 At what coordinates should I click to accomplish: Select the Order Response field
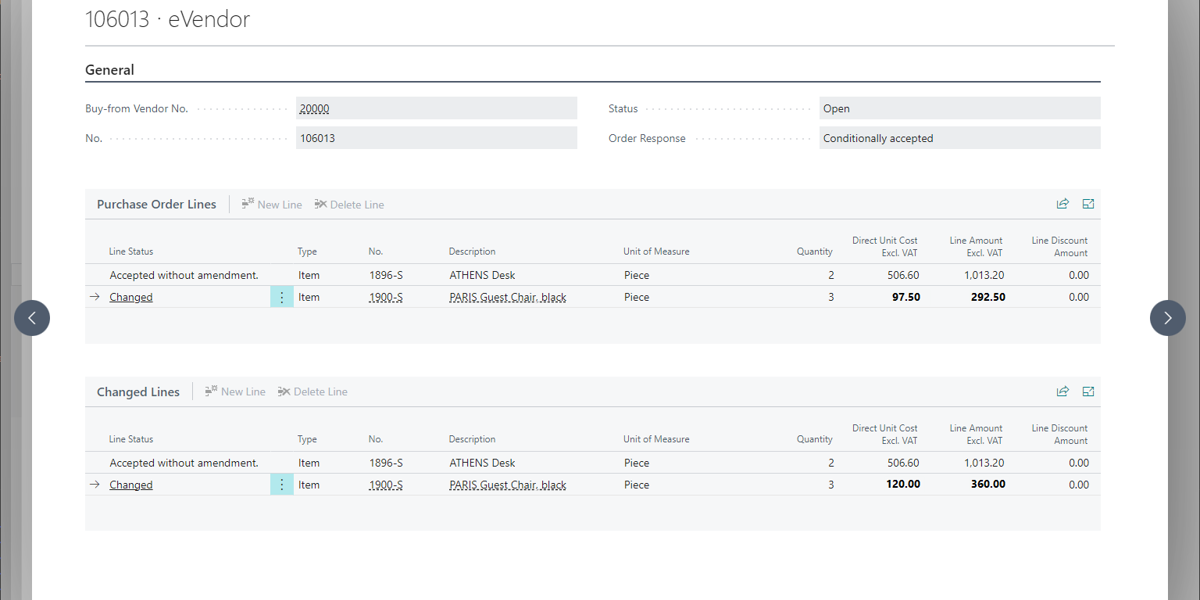point(958,139)
